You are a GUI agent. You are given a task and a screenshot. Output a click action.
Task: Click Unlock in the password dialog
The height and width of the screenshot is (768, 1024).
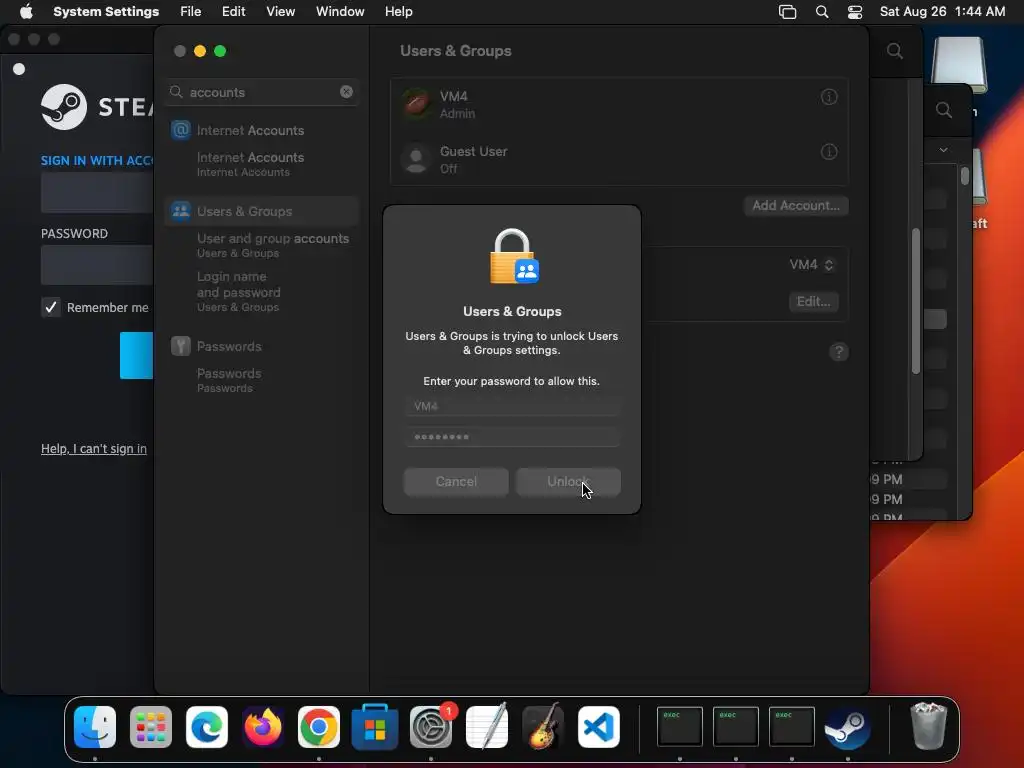(568, 482)
